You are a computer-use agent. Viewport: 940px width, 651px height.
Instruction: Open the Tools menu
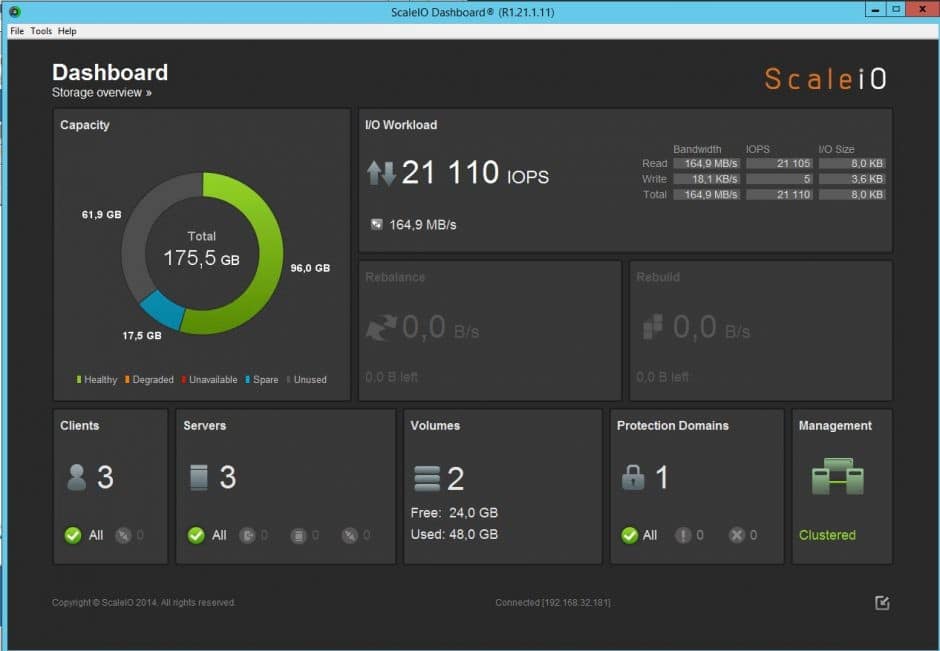[40, 31]
